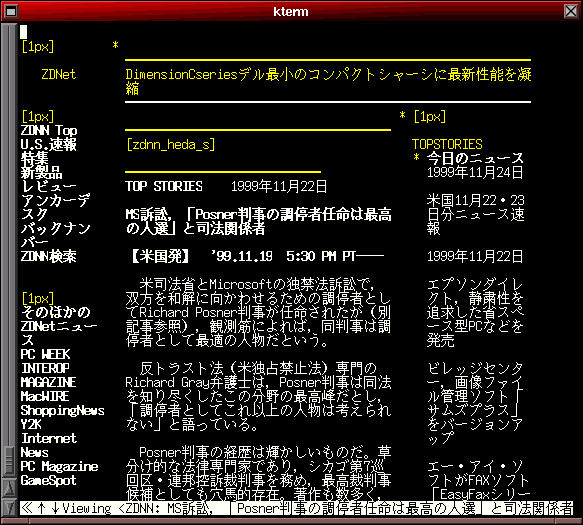This screenshot has width=583, height=525.
Task: Close the kterm window
Action: pos(571,11)
